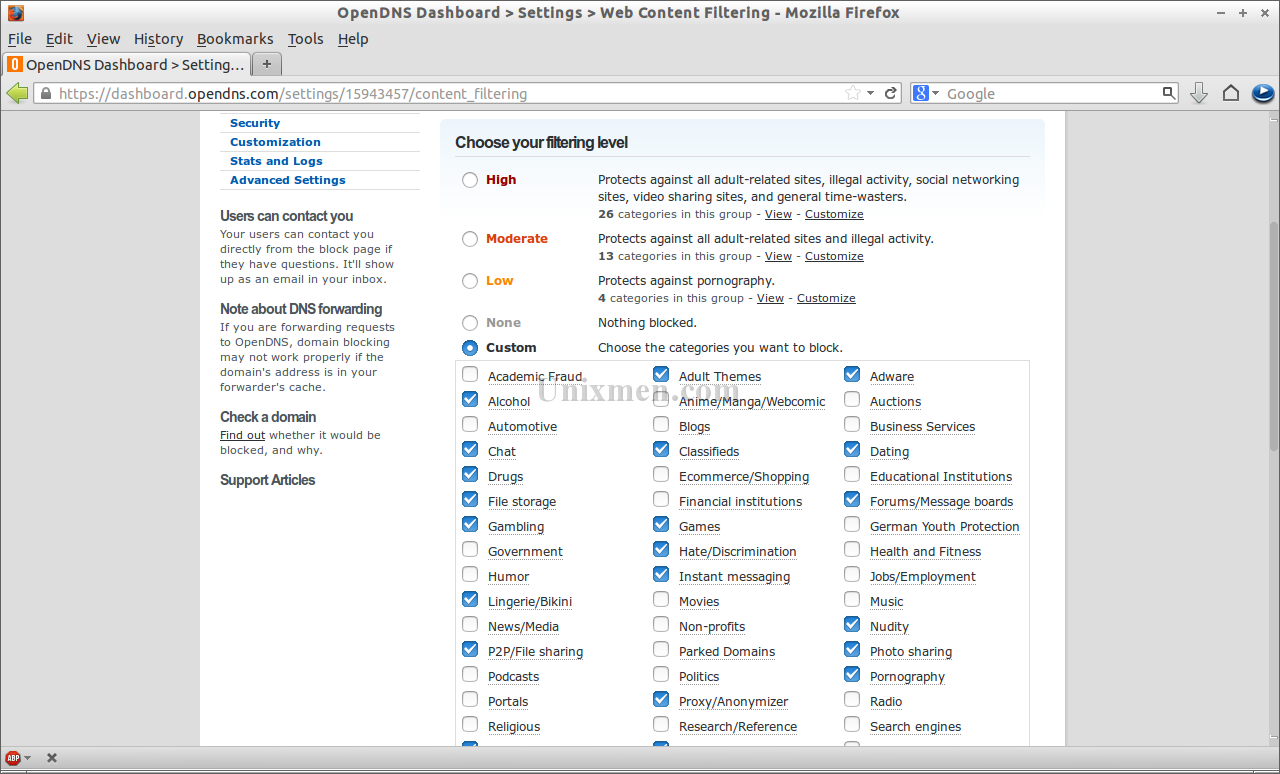The image size is (1280, 774).
Task: Open the Stats and Logs link
Action: (x=276, y=161)
